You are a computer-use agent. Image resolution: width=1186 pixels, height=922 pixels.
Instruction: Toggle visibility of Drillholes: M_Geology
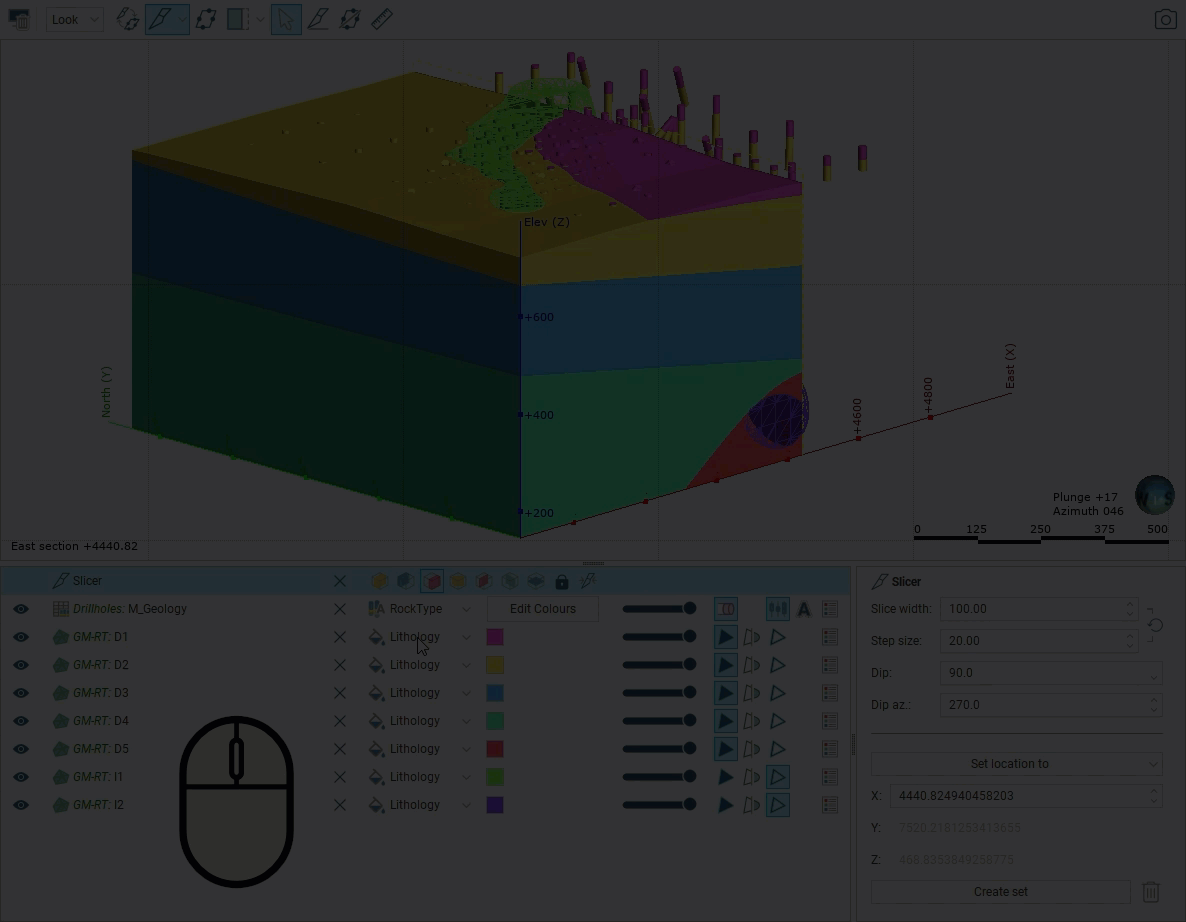pyautogui.click(x=21, y=609)
